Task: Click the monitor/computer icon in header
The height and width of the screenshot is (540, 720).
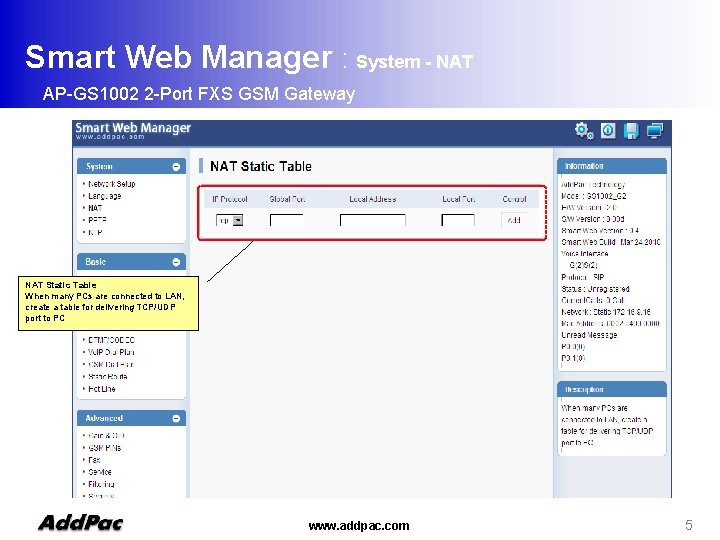Action: [x=655, y=131]
